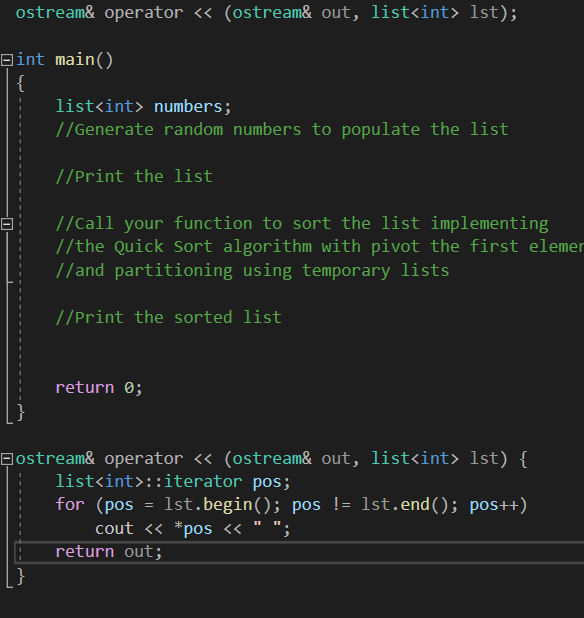Click 'lst.end()' in the for loop
Viewport: 584px width, 618px height.
(405, 505)
